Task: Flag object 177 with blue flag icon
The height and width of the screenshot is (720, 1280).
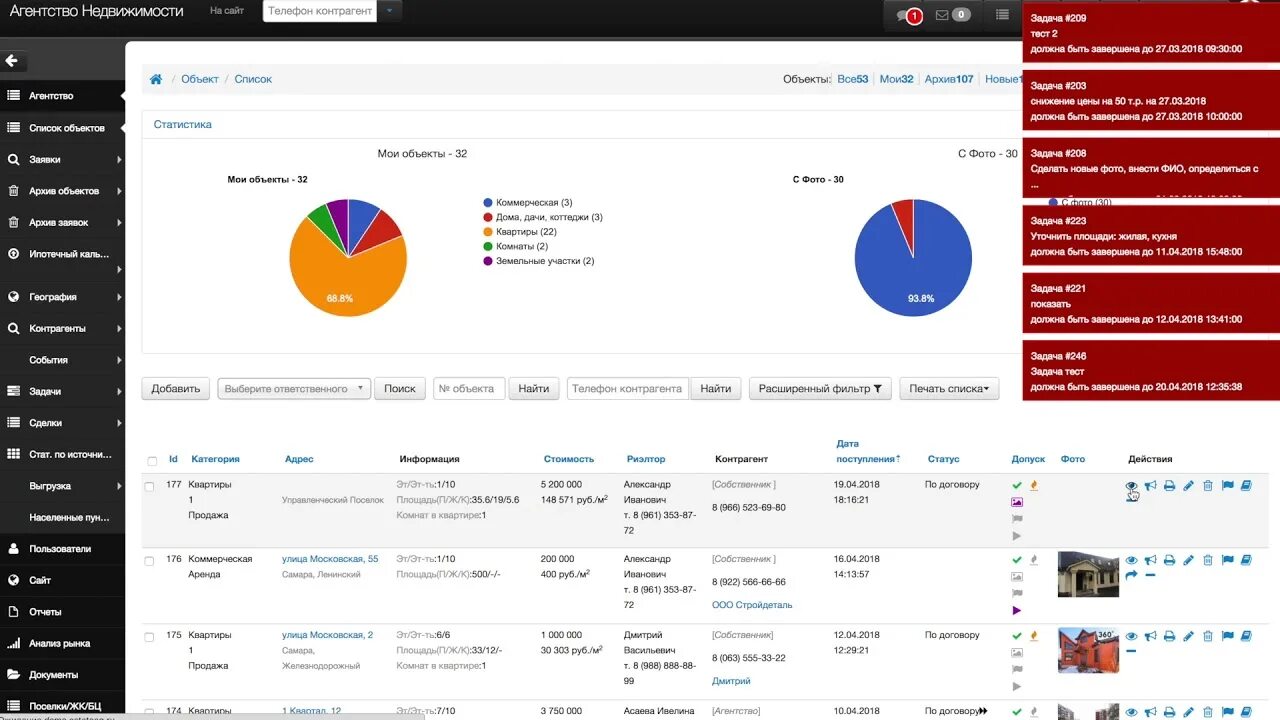Action: [x=1227, y=486]
